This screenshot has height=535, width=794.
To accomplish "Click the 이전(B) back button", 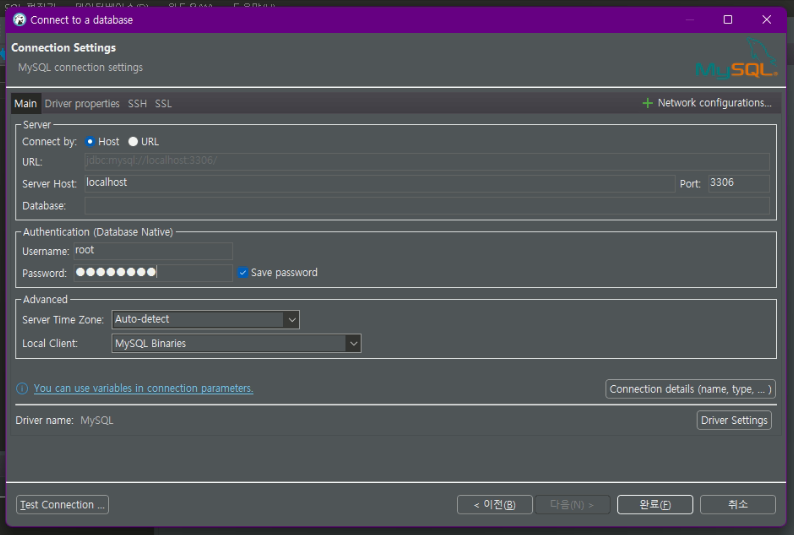I will tap(495, 505).
